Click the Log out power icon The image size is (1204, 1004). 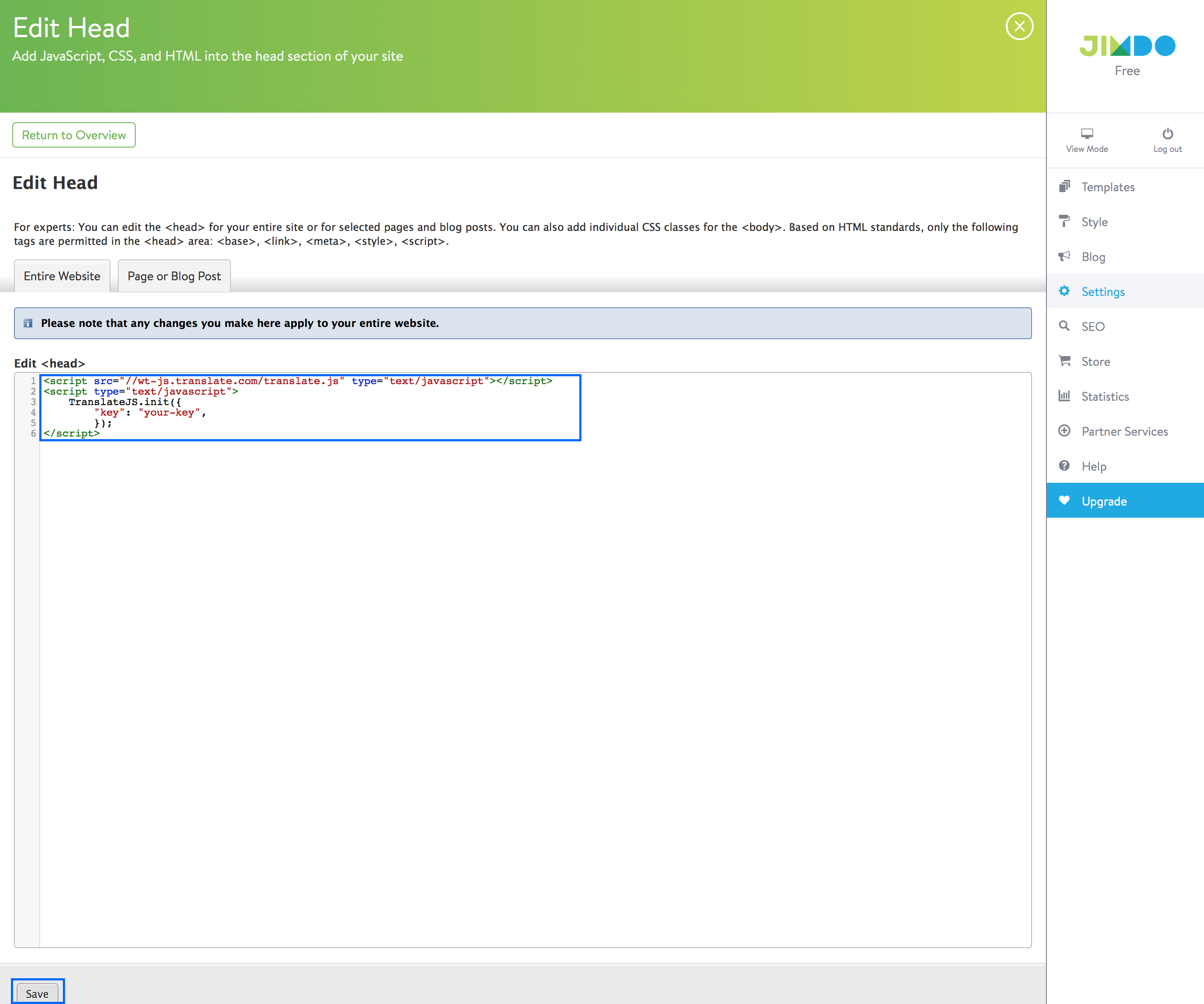pos(1167,134)
